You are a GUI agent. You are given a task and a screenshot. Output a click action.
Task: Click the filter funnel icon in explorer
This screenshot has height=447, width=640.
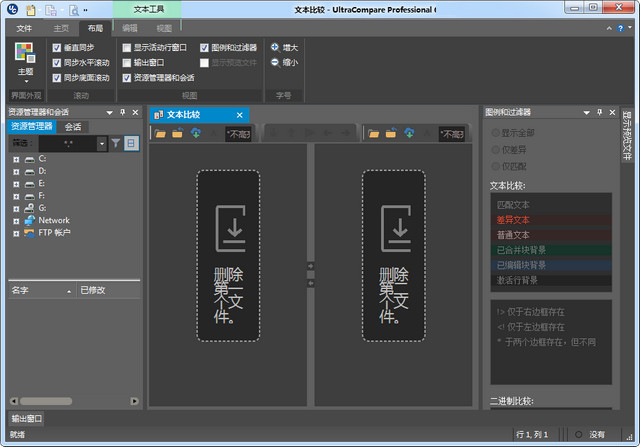[116, 144]
